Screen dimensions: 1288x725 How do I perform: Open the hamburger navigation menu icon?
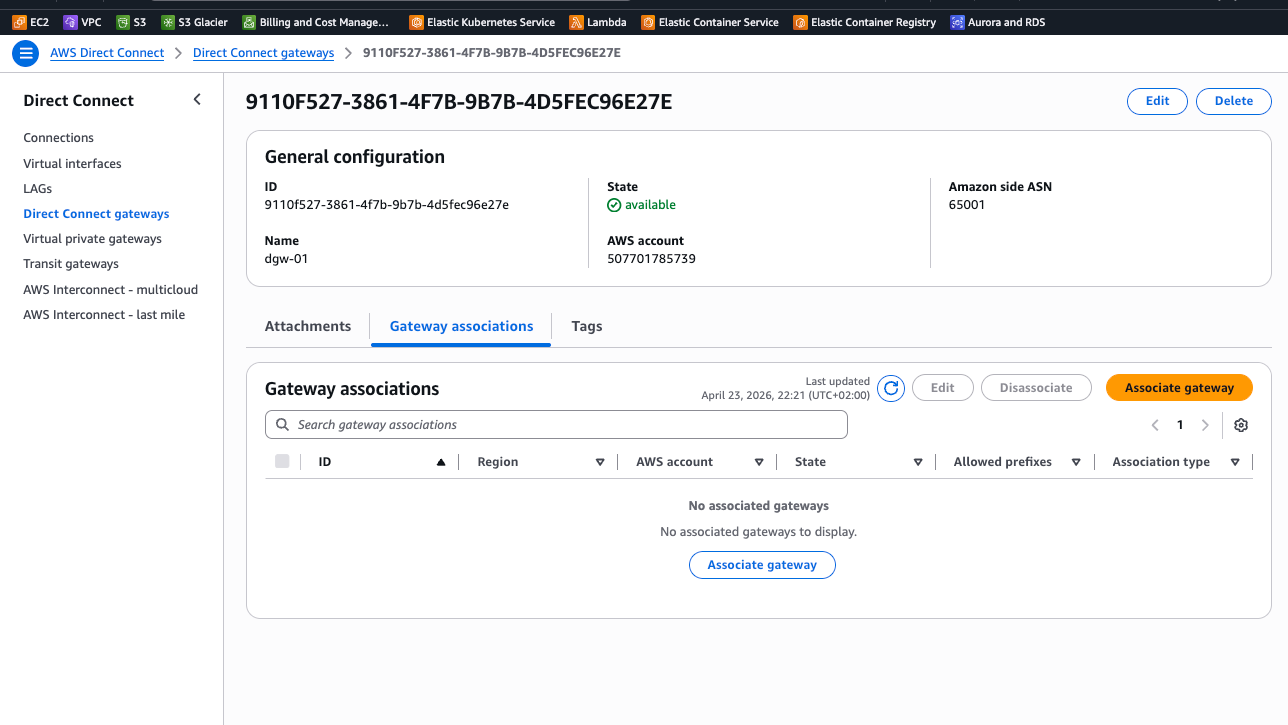[x=25, y=53]
